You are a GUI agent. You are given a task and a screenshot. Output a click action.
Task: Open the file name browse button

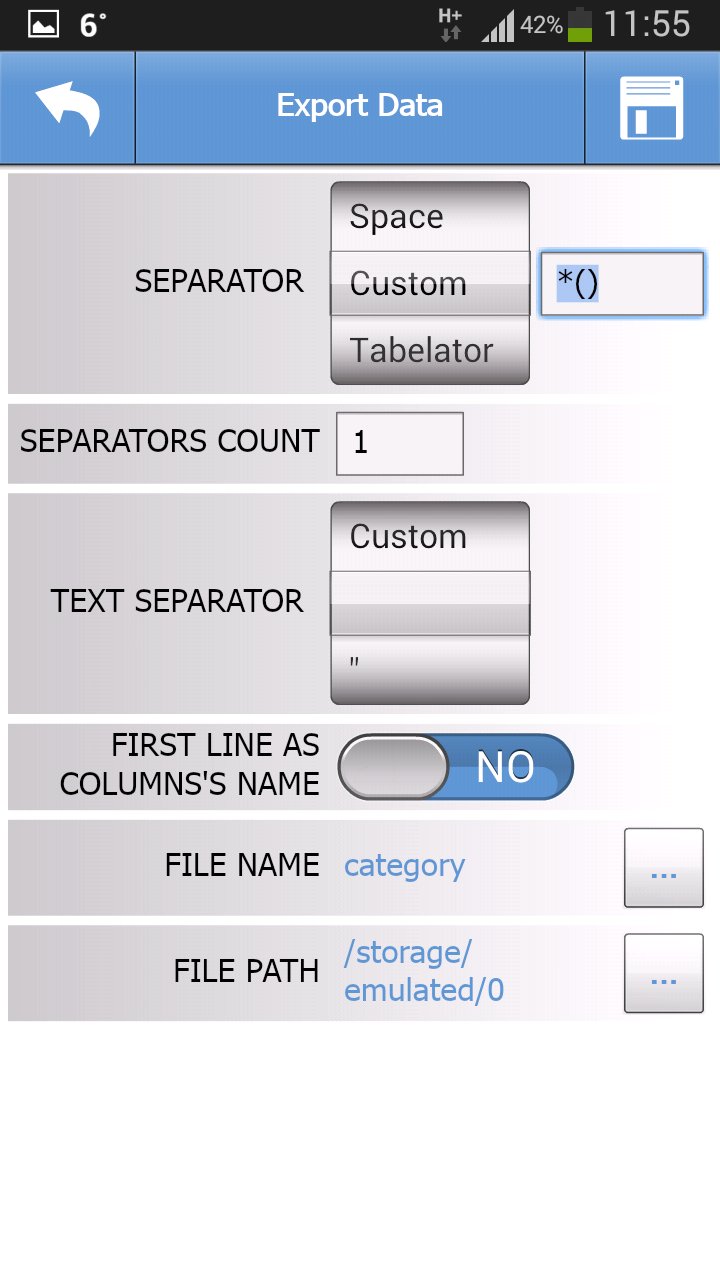663,867
